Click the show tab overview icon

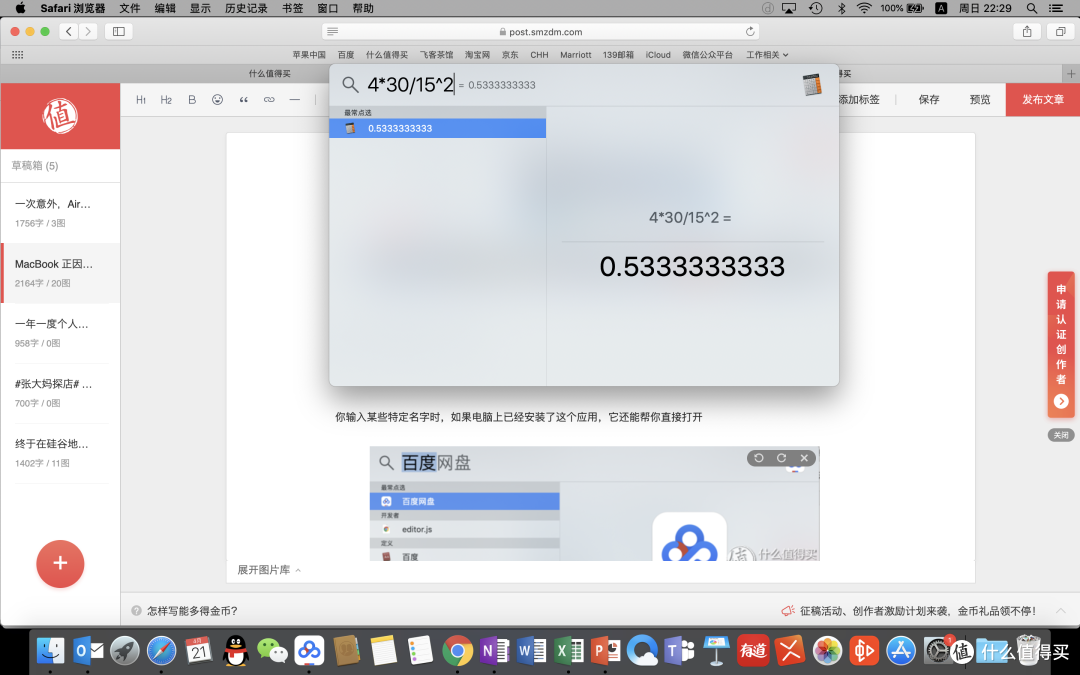point(1061,32)
